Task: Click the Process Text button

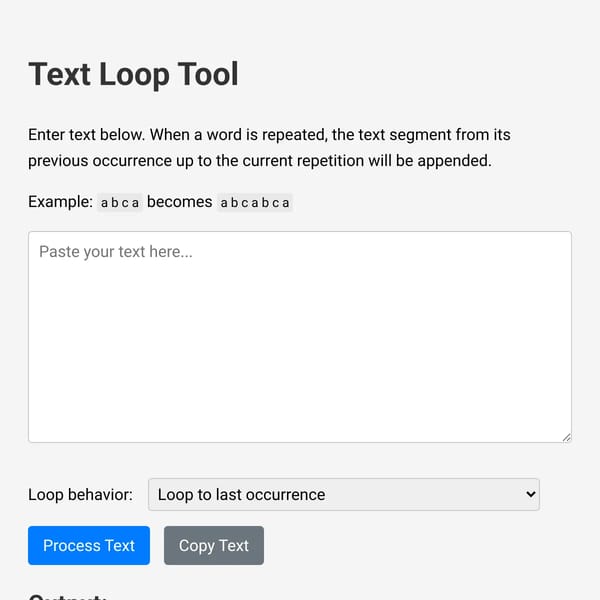Action: click(89, 545)
